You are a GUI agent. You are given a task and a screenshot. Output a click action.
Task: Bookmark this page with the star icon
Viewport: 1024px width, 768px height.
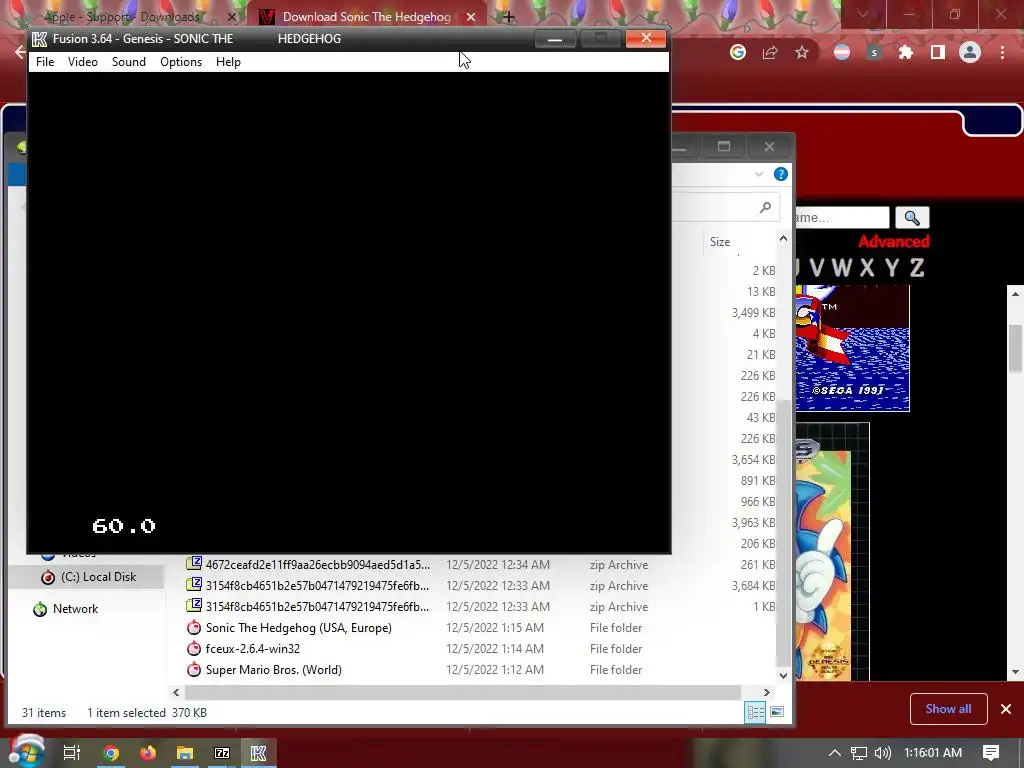click(802, 53)
